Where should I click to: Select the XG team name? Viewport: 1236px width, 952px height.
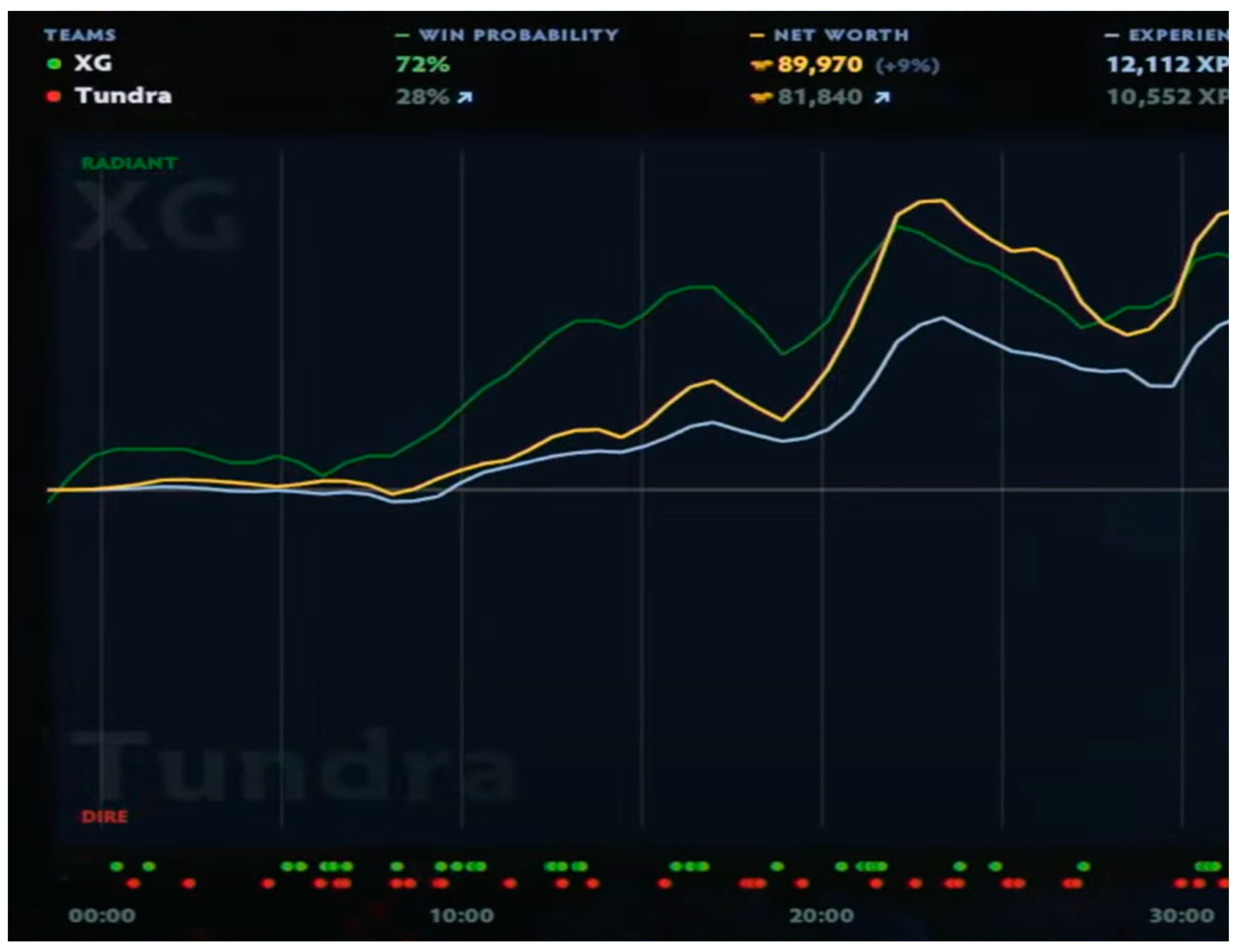pyautogui.click(x=93, y=63)
